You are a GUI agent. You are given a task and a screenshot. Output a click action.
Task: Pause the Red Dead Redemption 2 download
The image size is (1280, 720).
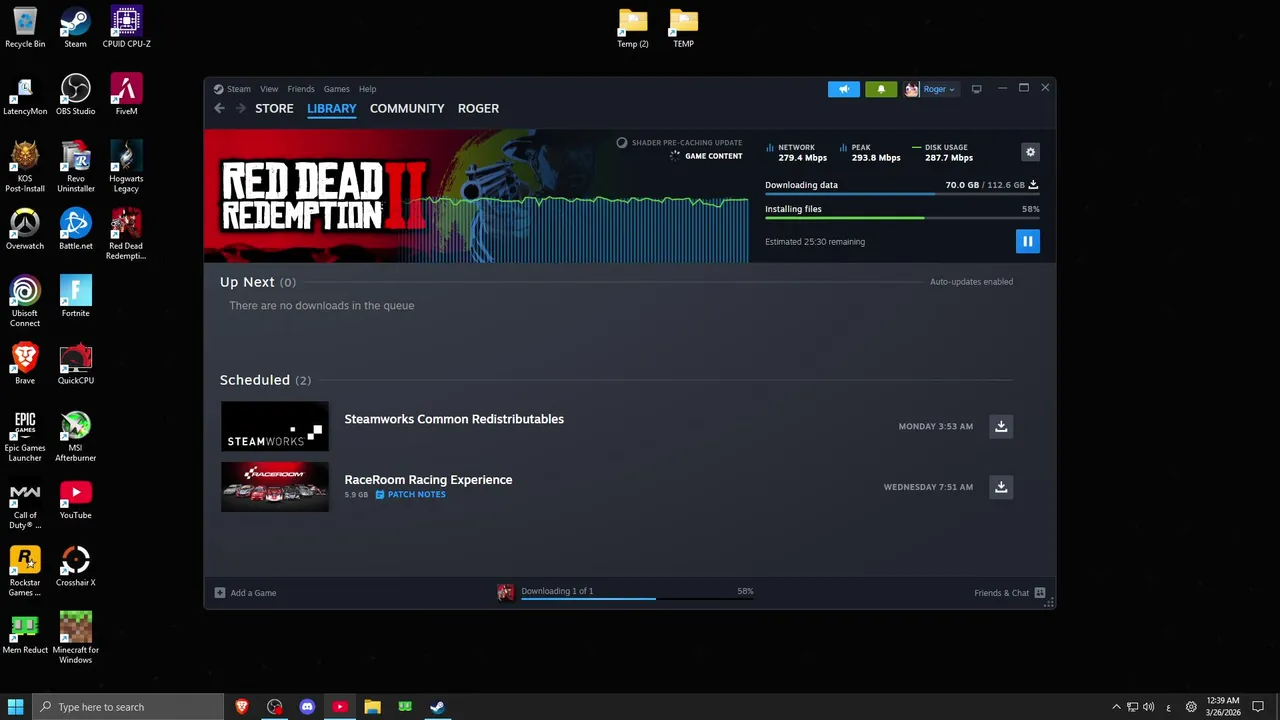[1027, 241]
